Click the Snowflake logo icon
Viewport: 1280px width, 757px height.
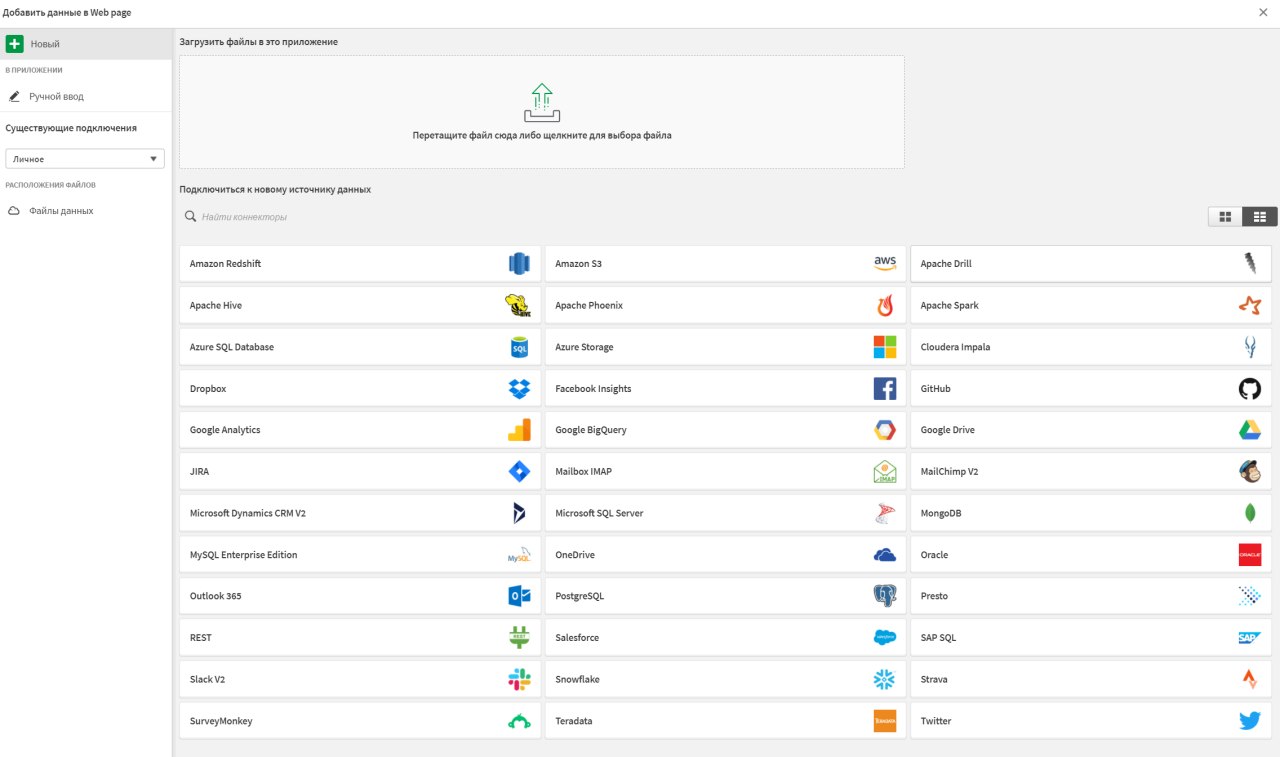[884, 680]
